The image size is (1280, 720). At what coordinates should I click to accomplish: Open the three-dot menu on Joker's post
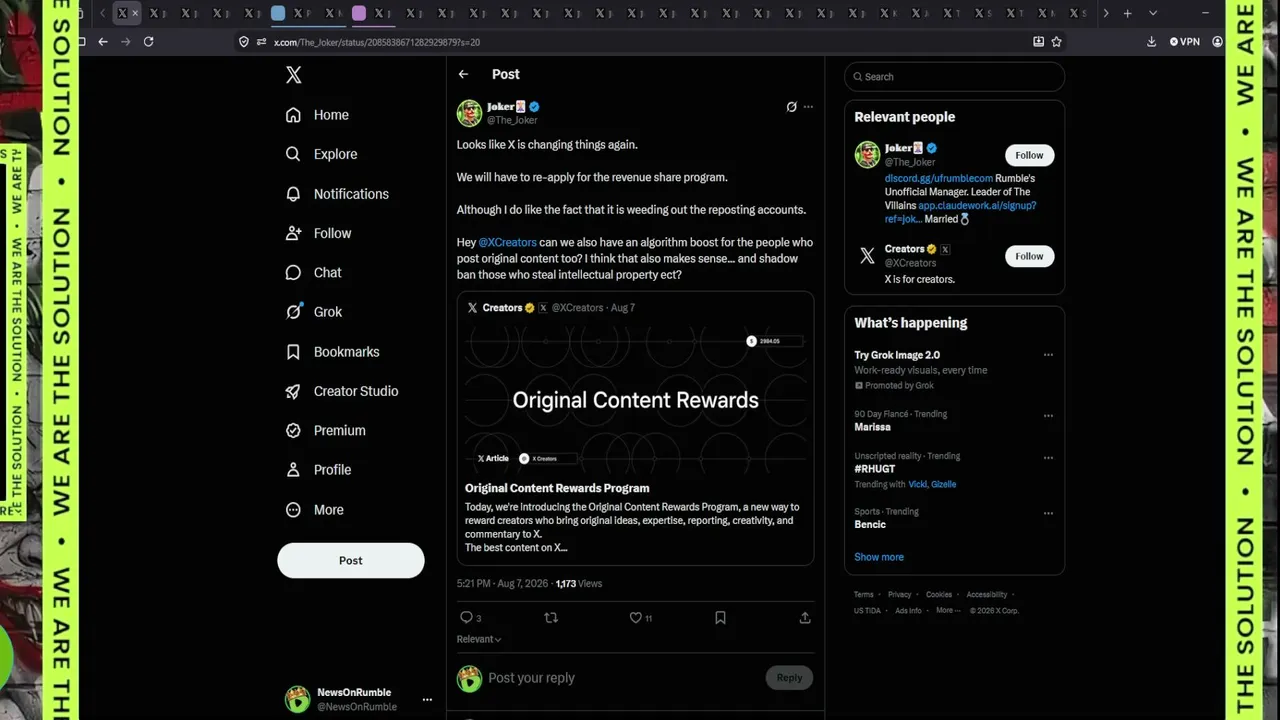(808, 107)
